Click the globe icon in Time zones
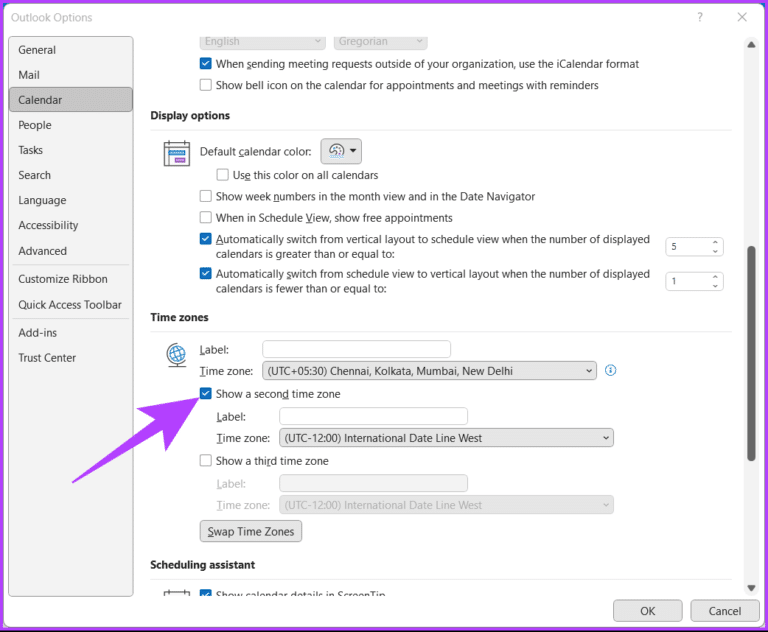Screen dimensions: 768x632 click(176, 355)
